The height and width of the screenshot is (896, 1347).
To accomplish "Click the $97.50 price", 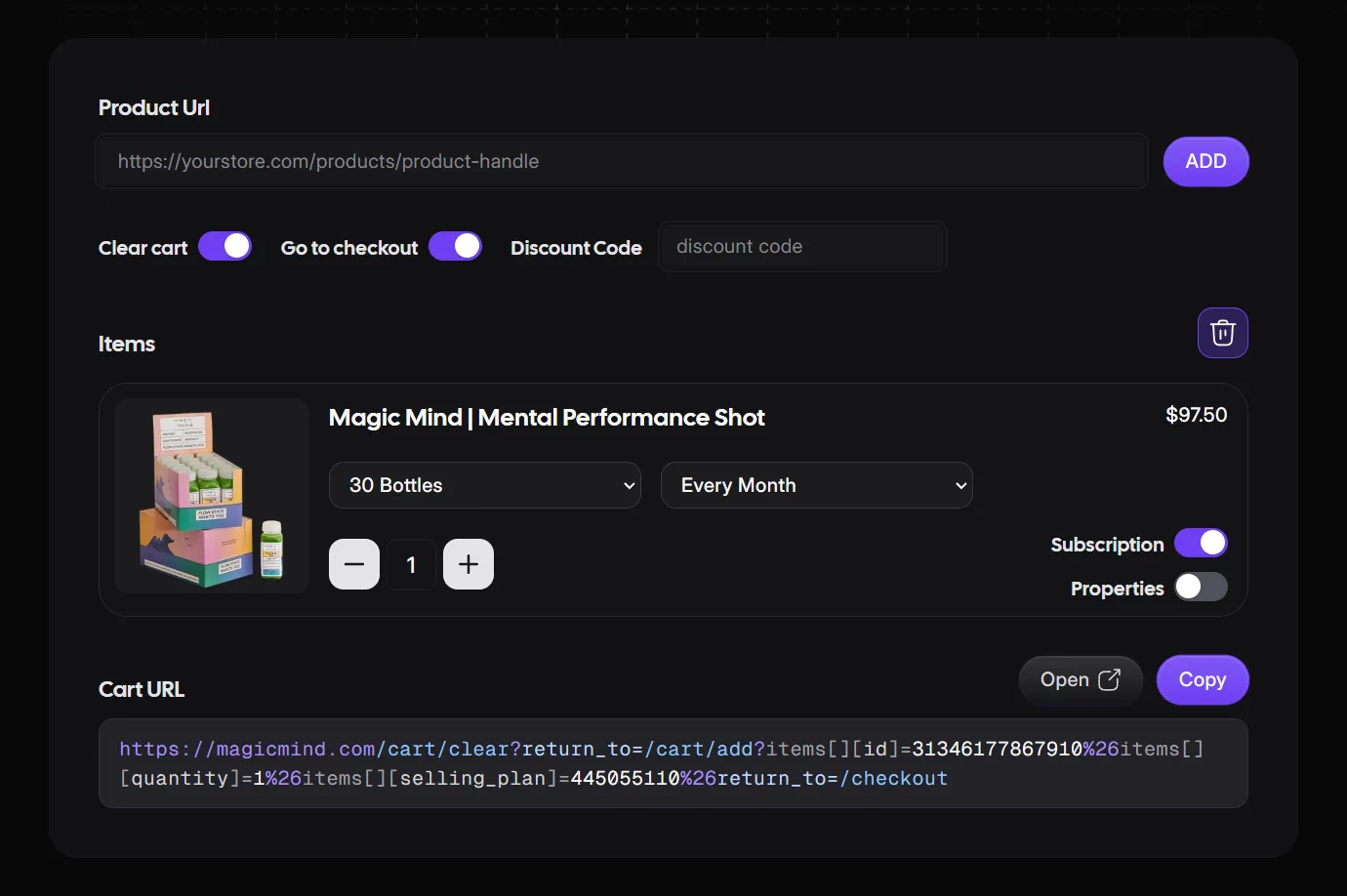I will pos(1197,415).
